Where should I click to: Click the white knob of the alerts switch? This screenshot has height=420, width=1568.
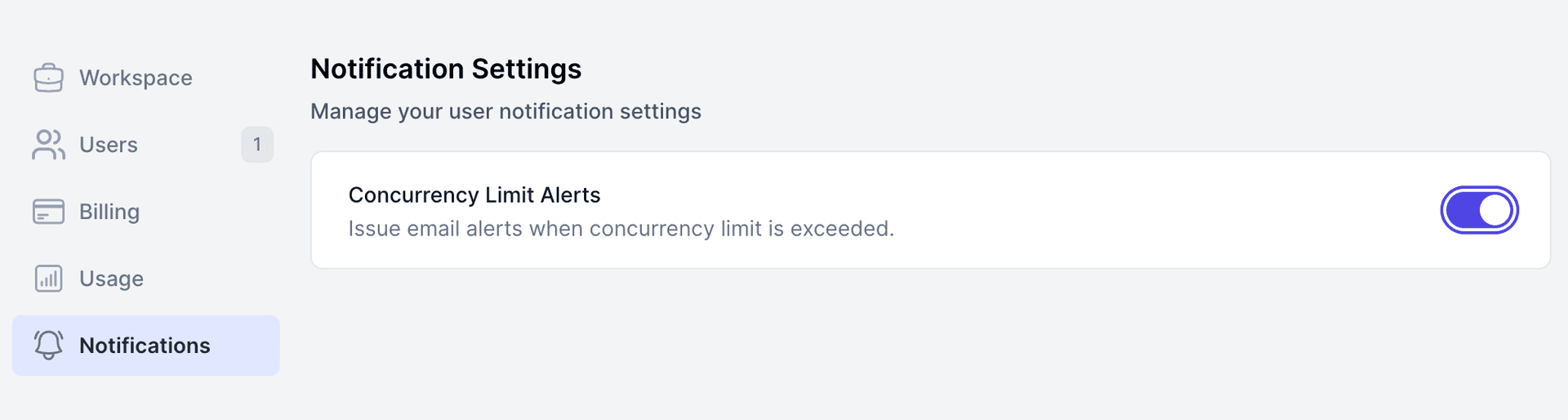(x=1494, y=210)
